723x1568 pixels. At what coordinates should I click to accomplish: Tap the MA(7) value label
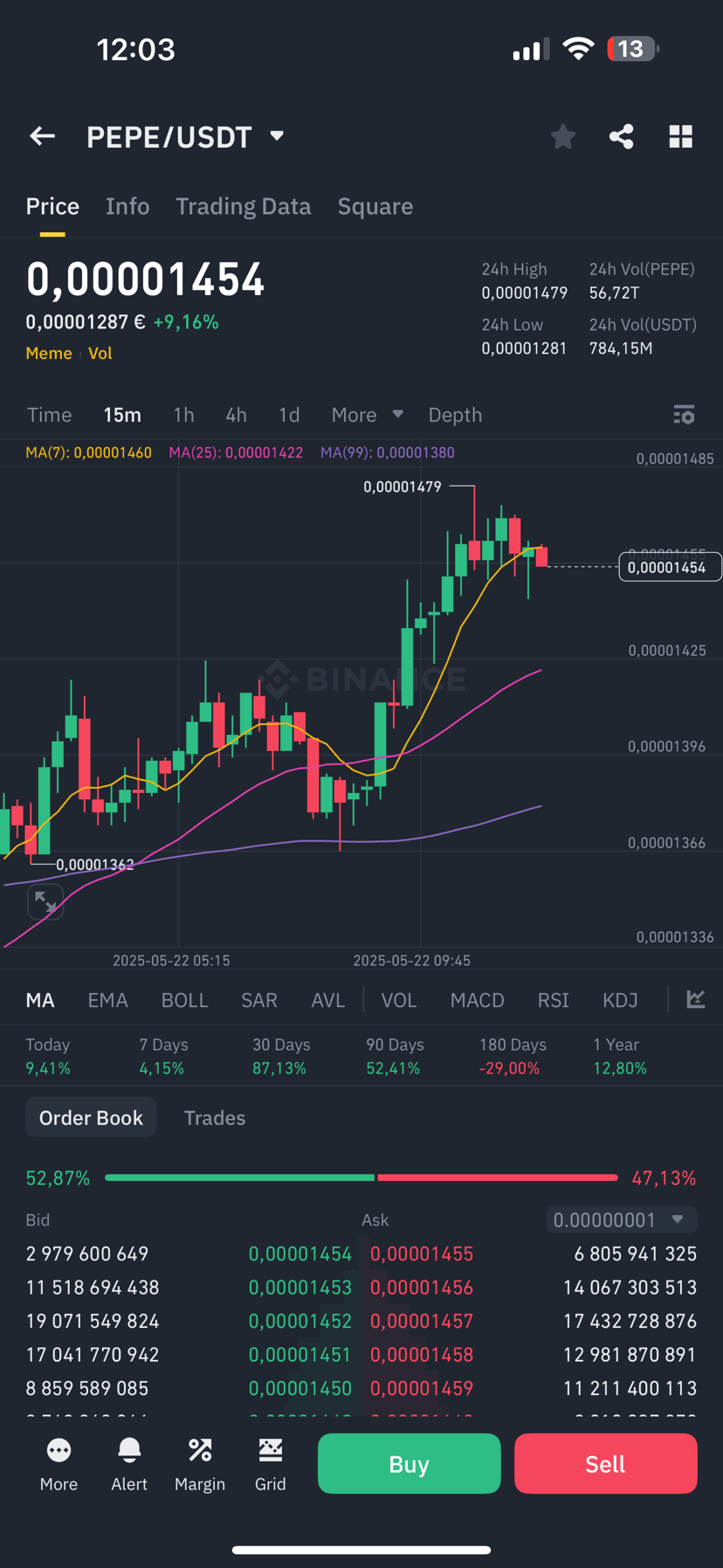[x=88, y=452]
